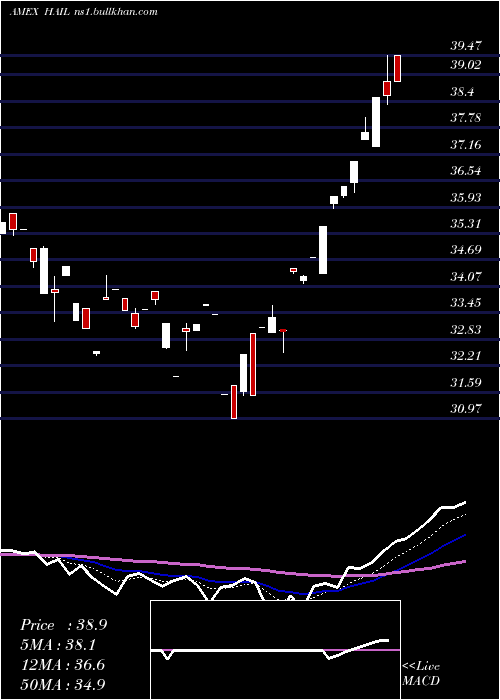Click the 37.16 price axis label
Image resolution: width=500 pixels, height=700 pixels.
(466, 145)
